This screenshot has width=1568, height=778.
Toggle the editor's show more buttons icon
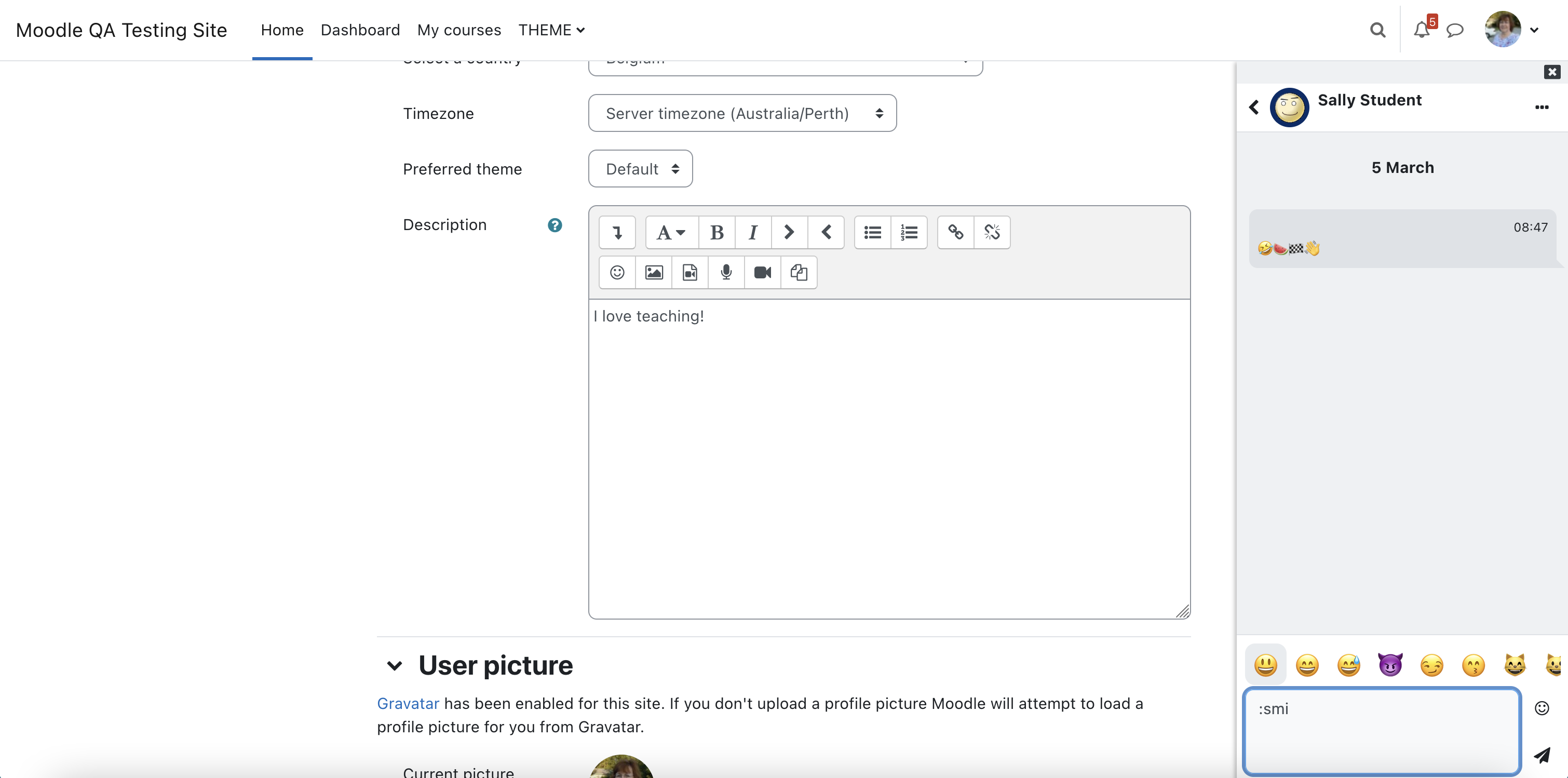617,233
